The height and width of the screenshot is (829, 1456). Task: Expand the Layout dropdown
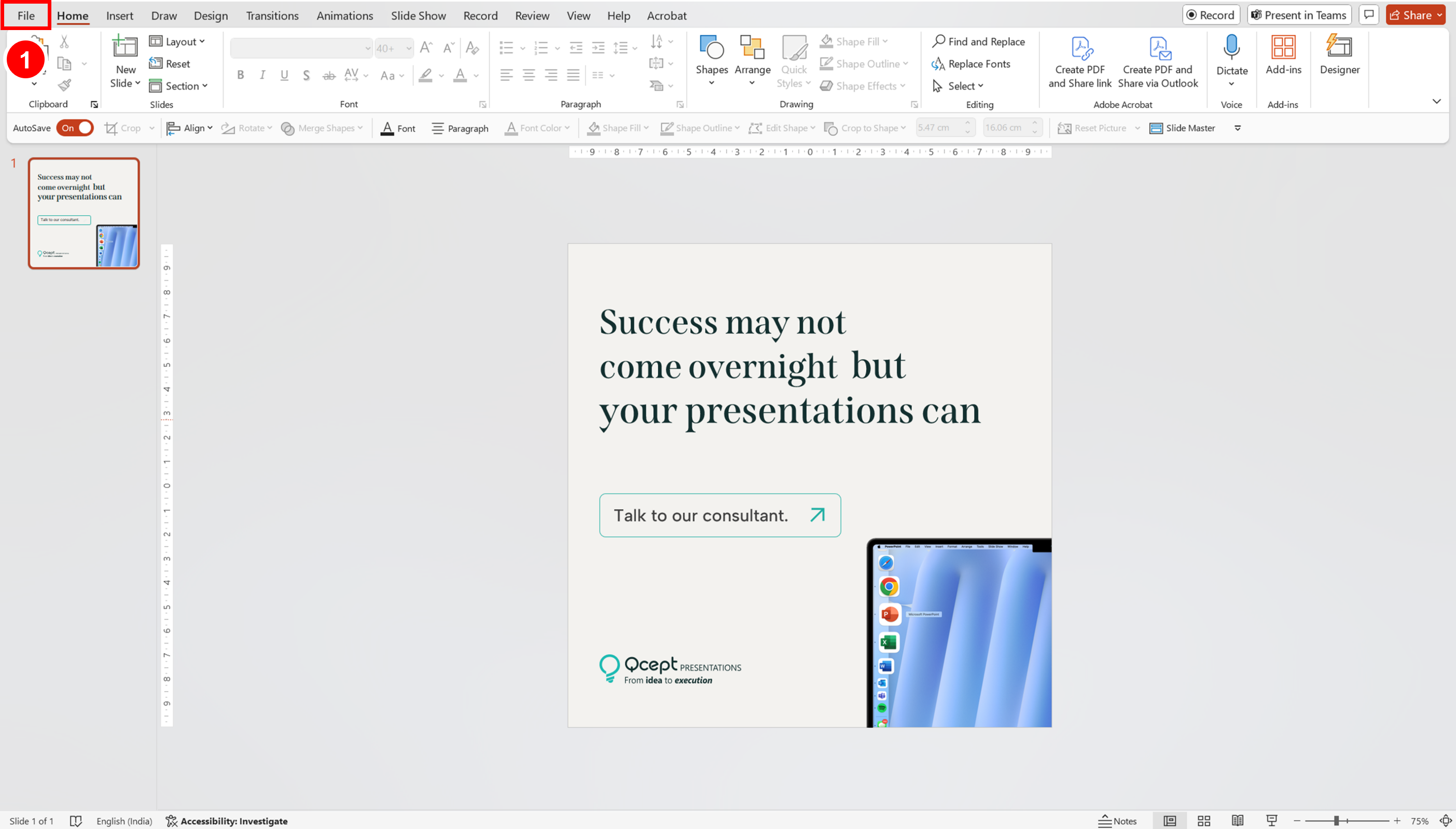tap(177, 41)
